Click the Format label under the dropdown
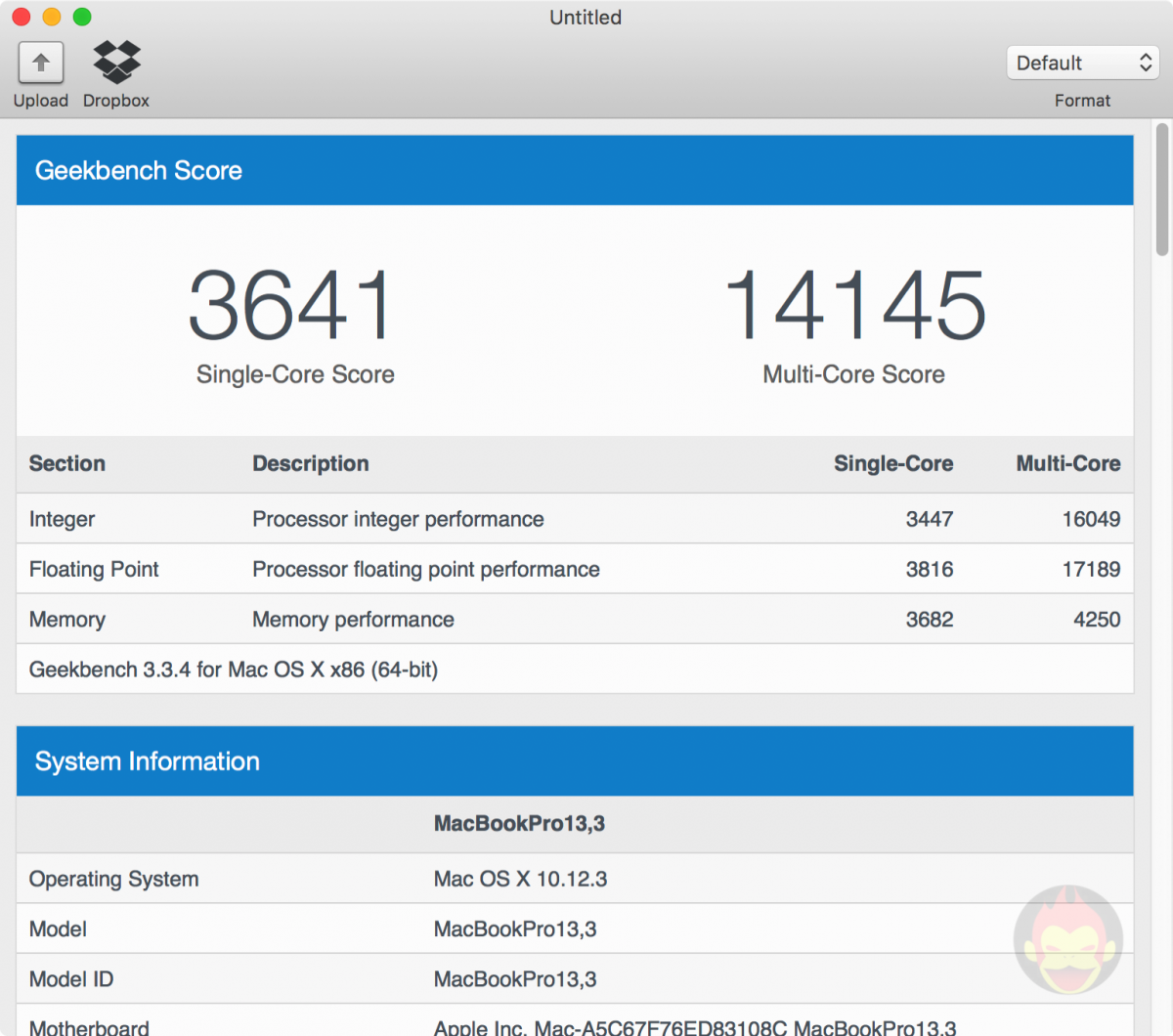Image resolution: width=1173 pixels, height=1036 pixels. click(x=1082, y=100)
